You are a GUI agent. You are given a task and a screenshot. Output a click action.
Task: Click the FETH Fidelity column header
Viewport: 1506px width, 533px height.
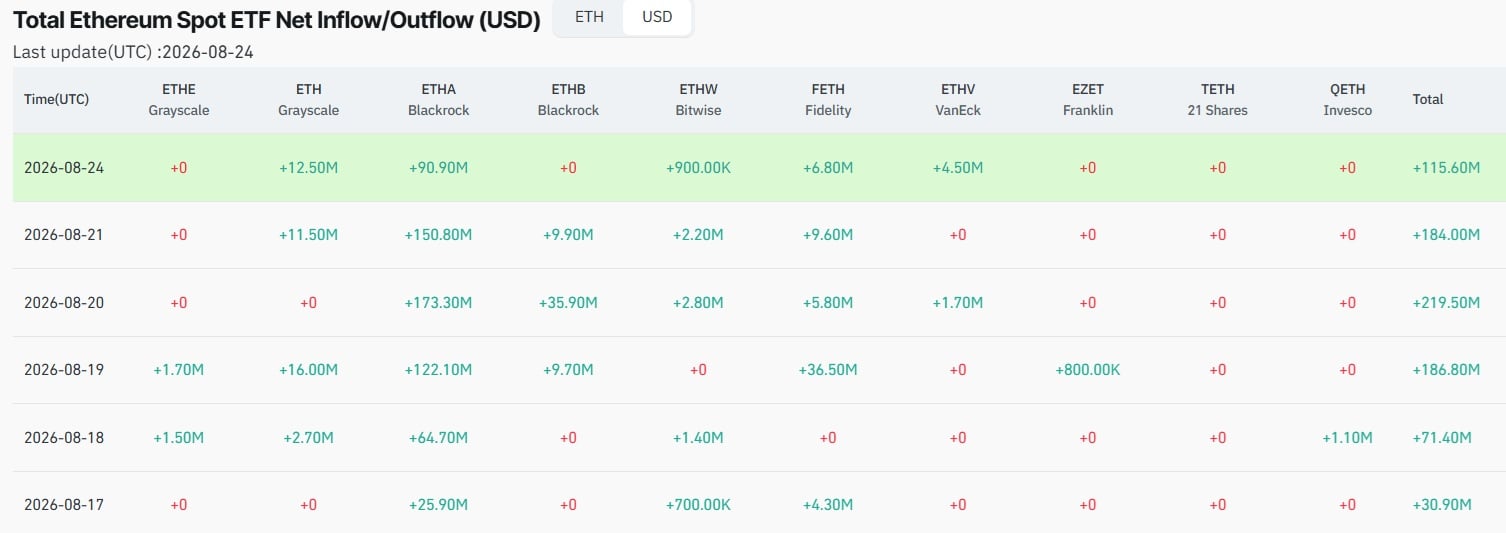[828, 100]
